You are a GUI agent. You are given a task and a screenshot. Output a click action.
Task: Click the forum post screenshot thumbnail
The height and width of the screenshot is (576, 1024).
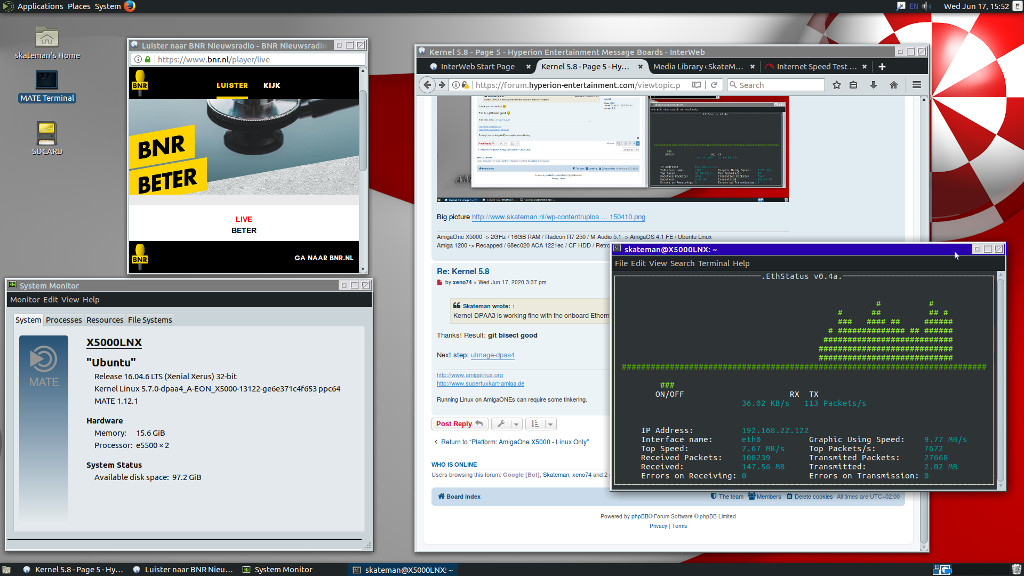(x=613, y=149)
